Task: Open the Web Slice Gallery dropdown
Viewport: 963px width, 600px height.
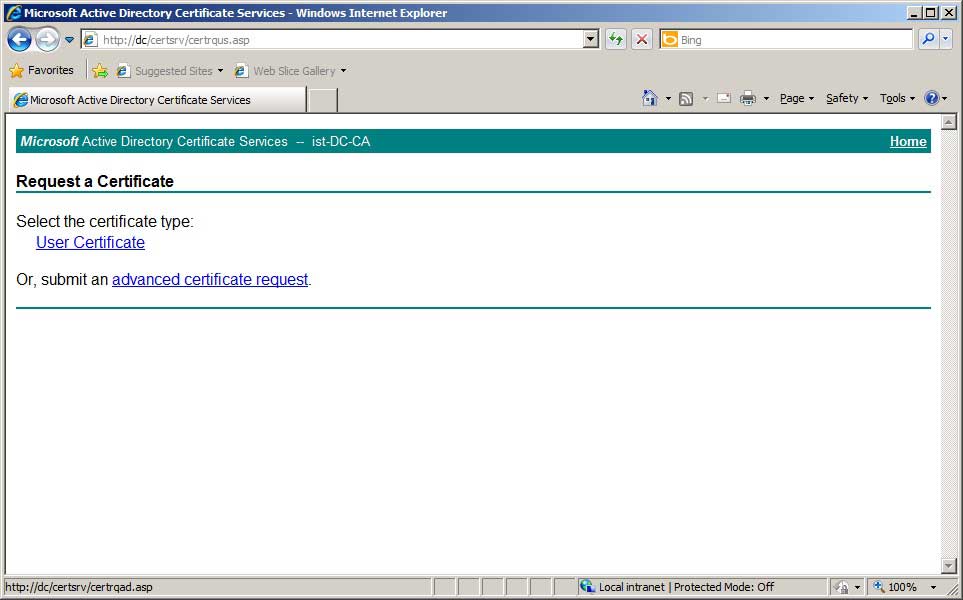Action: 343,71
